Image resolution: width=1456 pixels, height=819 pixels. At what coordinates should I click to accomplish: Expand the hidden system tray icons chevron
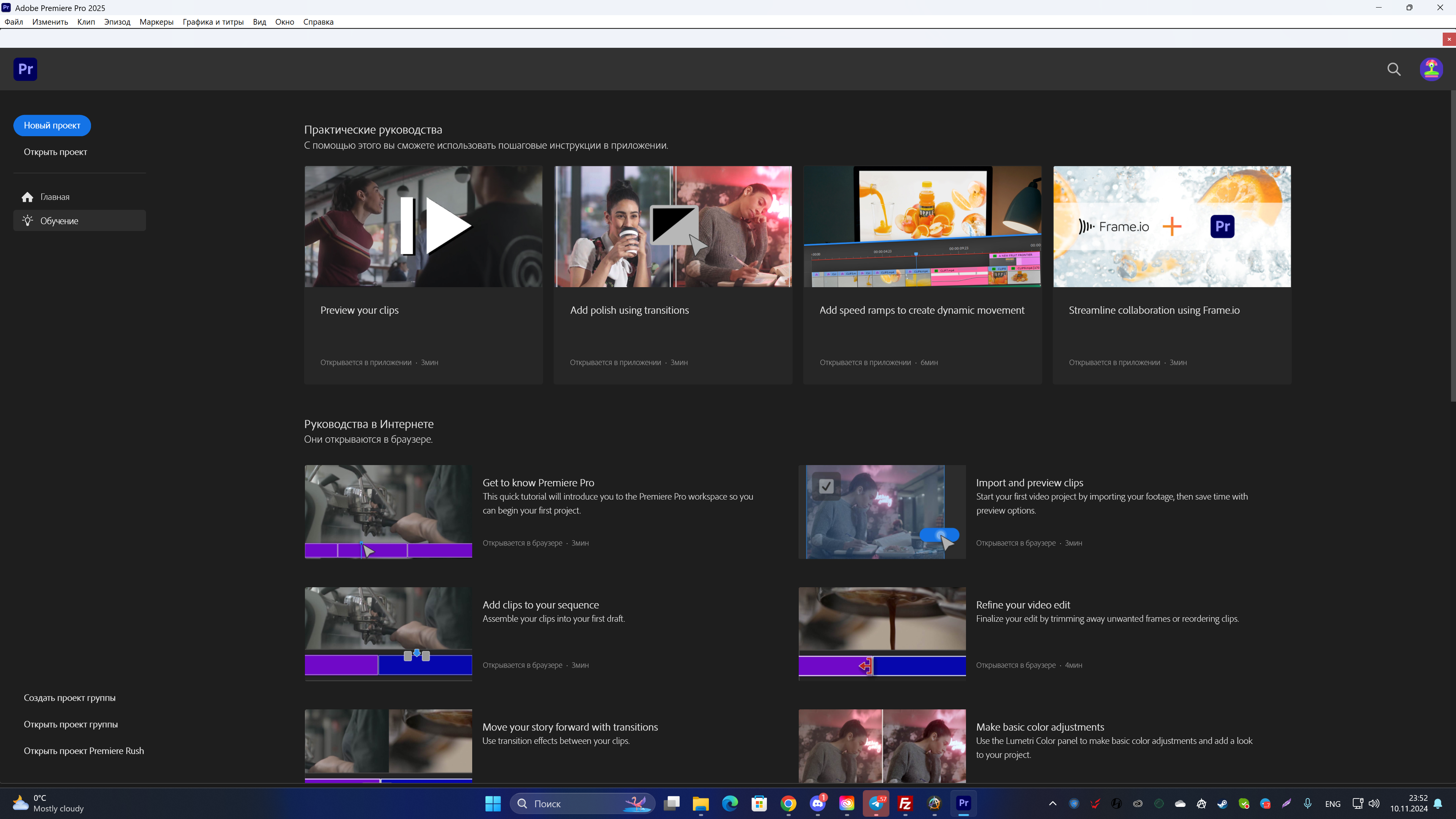1052,803
